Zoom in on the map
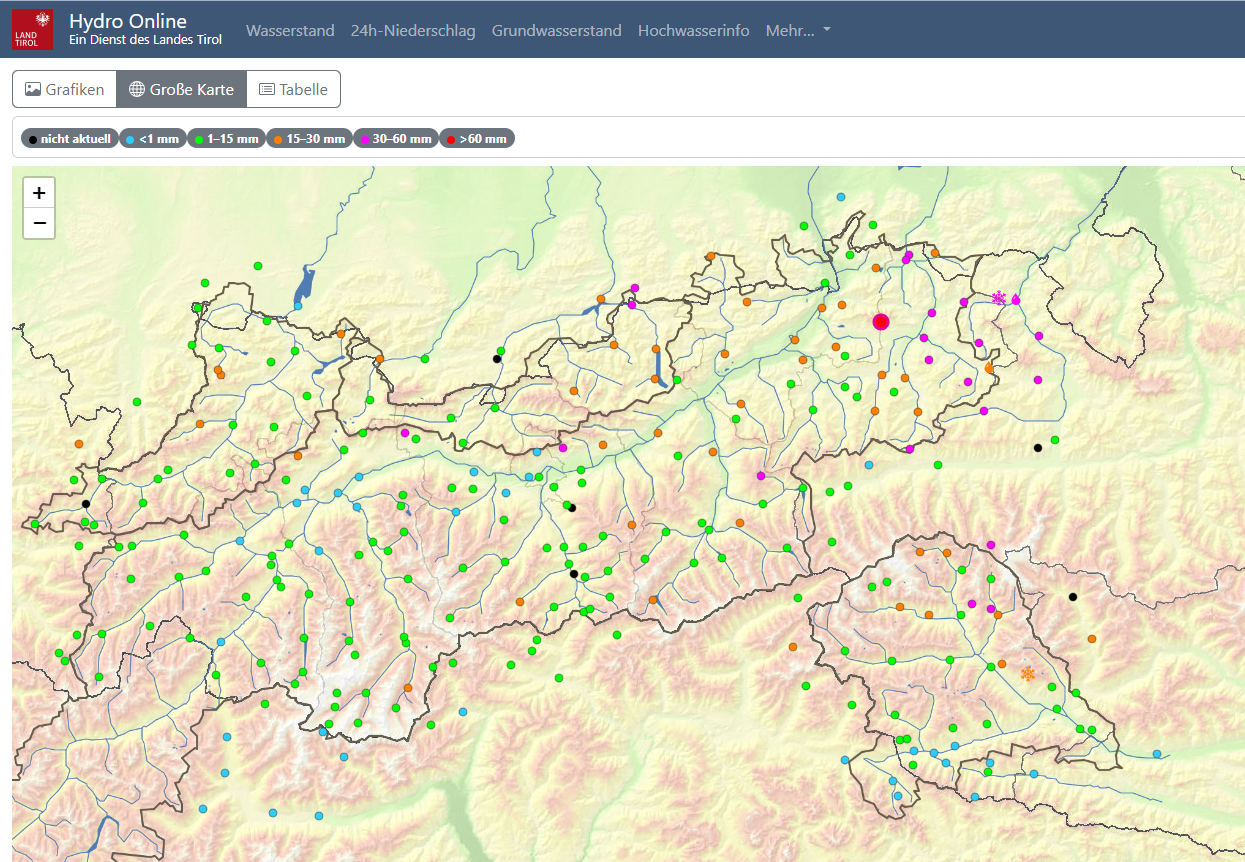 39,193
